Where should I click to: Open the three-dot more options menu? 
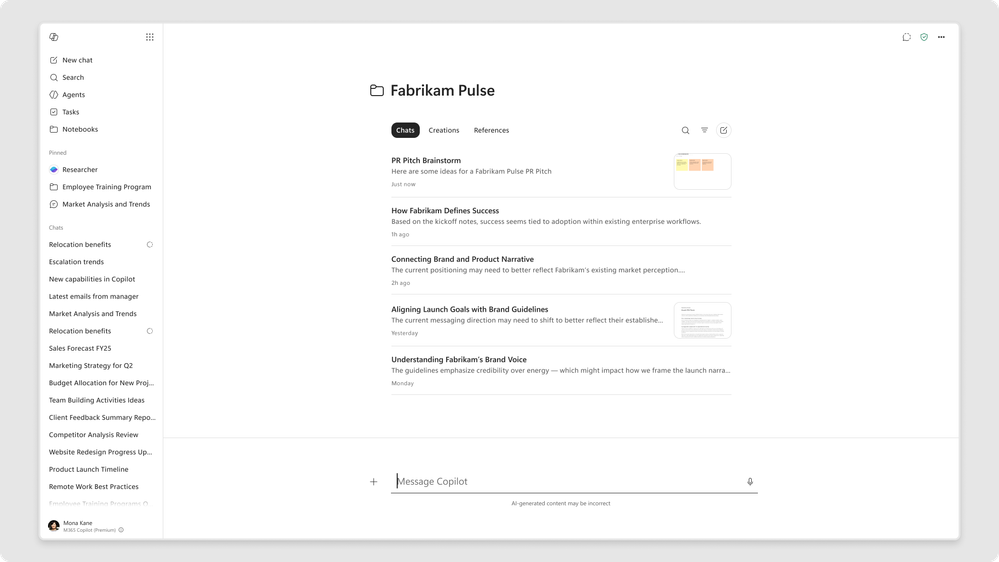[942, 37]
